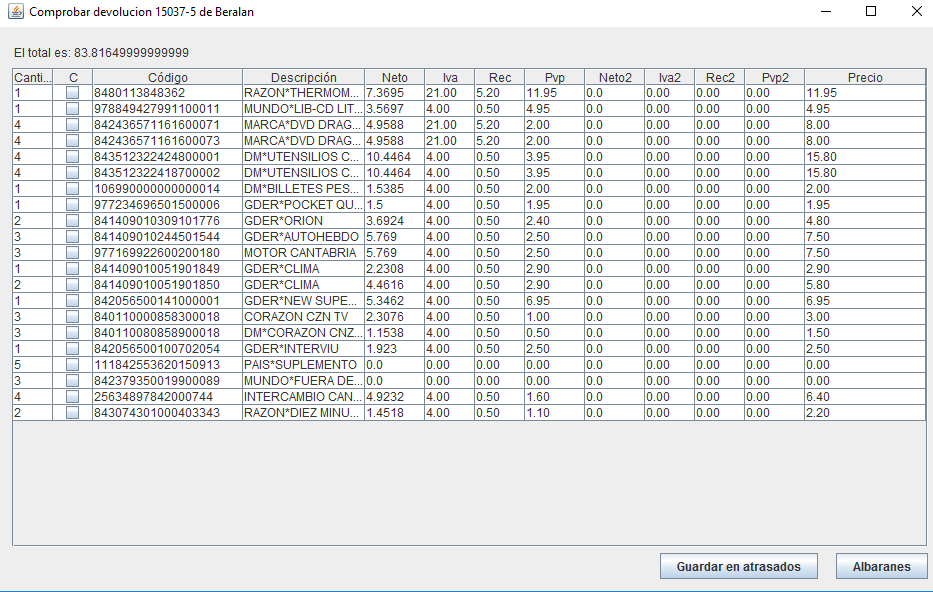933x592 pixels.
Task: Sort by Código column header
Action: click(x=167, y=77)
